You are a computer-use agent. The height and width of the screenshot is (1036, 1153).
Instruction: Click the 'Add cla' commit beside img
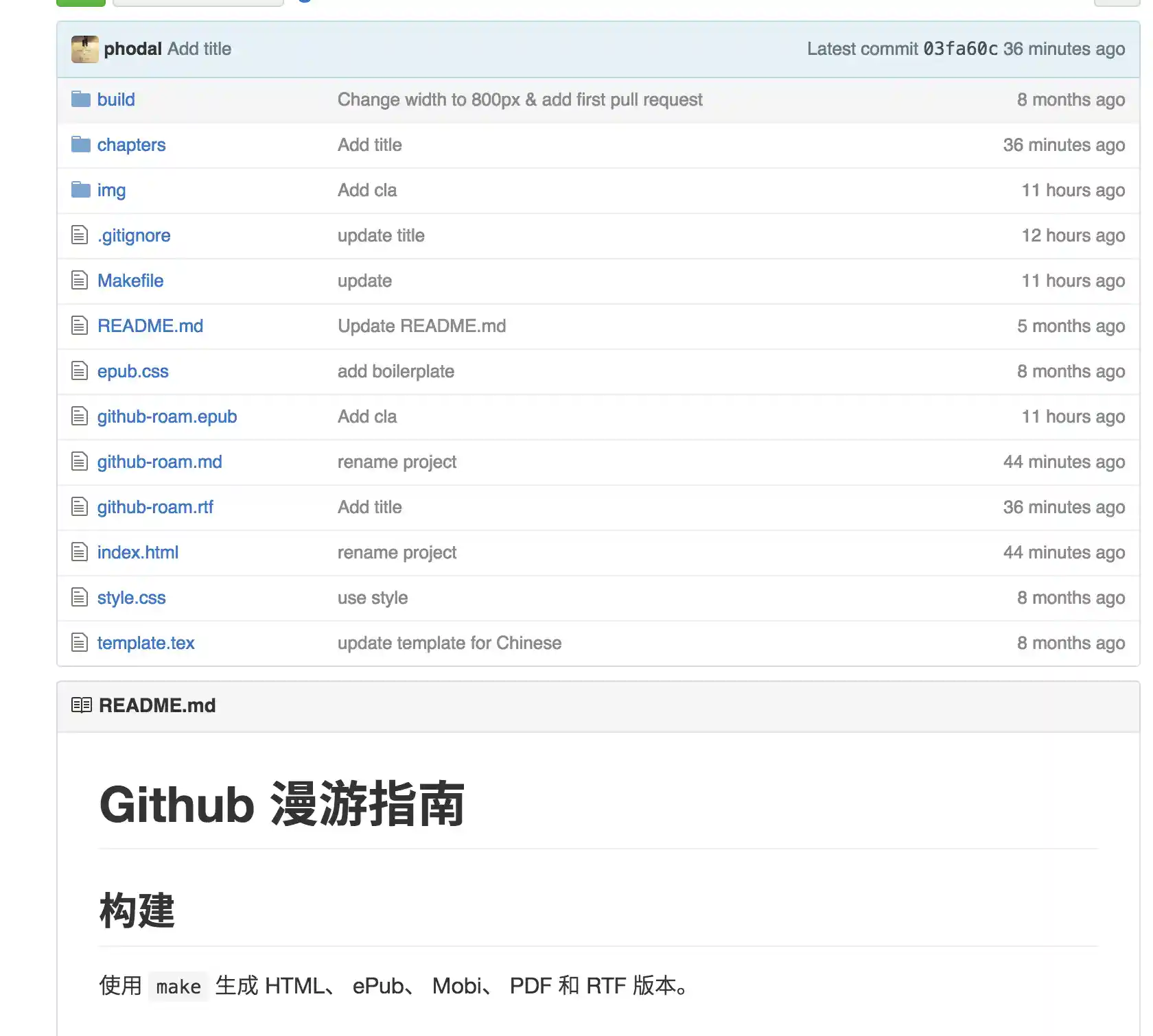366,190
